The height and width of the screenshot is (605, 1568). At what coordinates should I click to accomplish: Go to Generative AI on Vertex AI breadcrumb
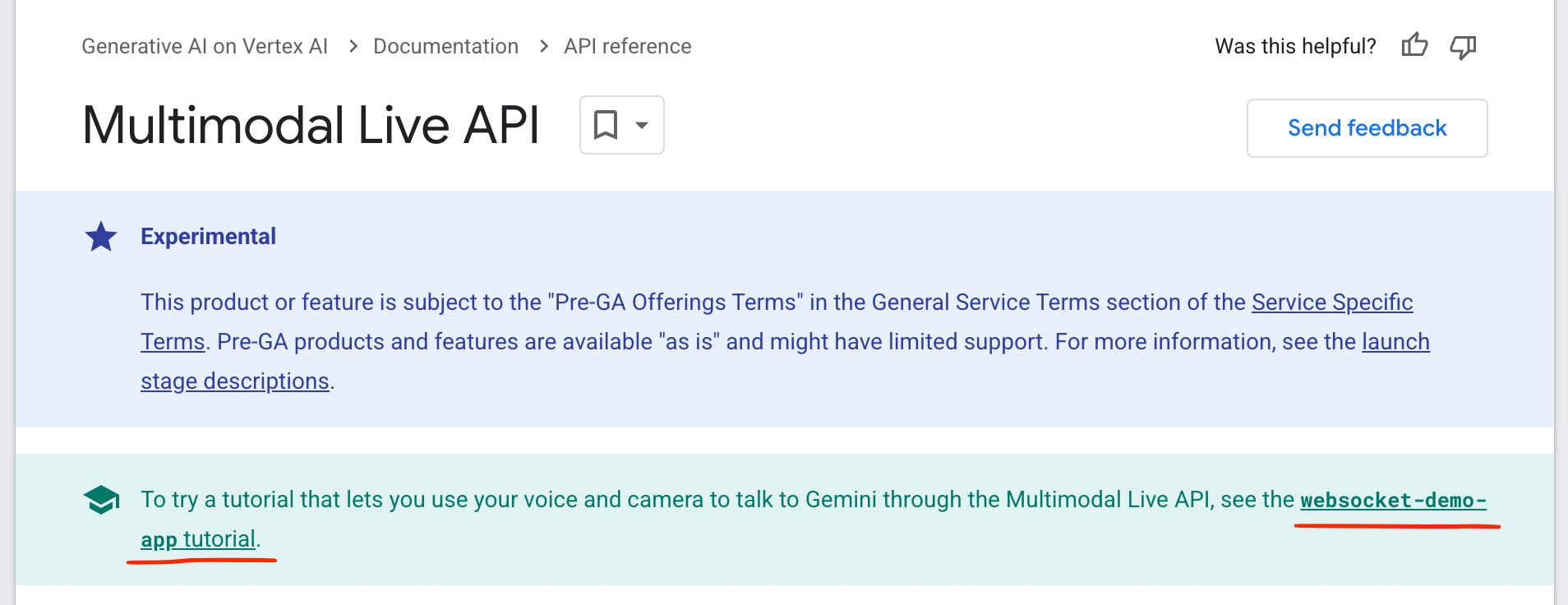(204, 46)
